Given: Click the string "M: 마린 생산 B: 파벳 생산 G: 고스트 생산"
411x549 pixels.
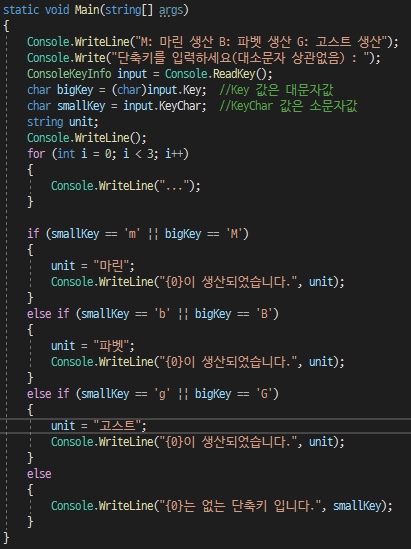Looking at the screenshot, I should click(261, 42).
